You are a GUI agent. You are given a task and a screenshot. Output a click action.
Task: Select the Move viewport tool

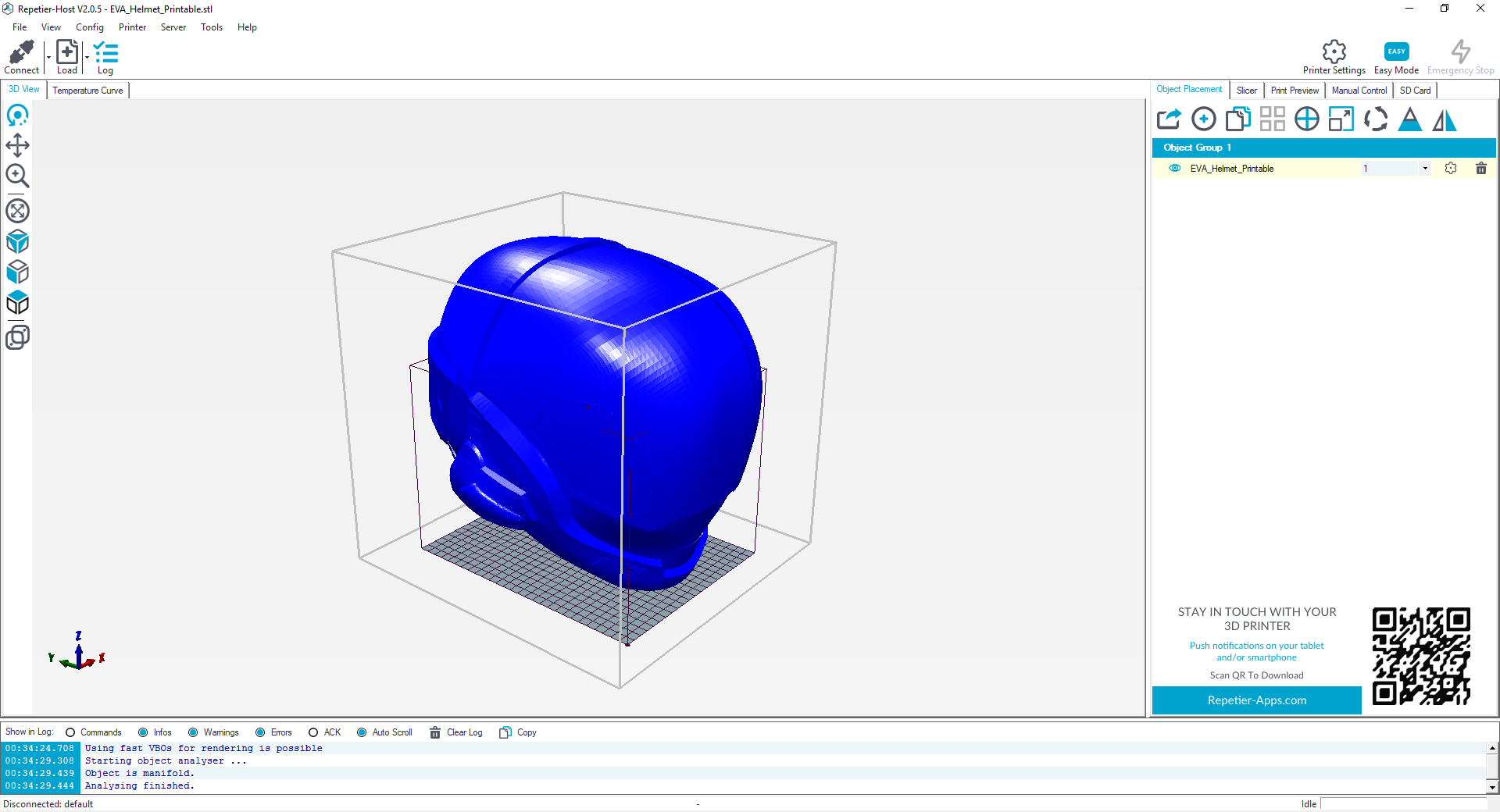(17, 145)
